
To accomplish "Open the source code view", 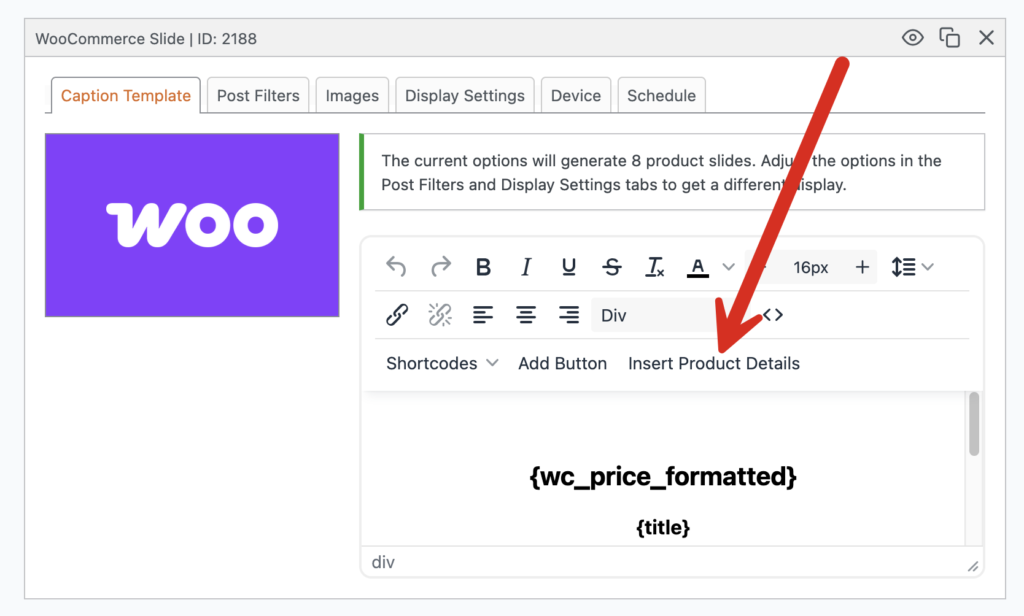I will click(x=771, y=314).
